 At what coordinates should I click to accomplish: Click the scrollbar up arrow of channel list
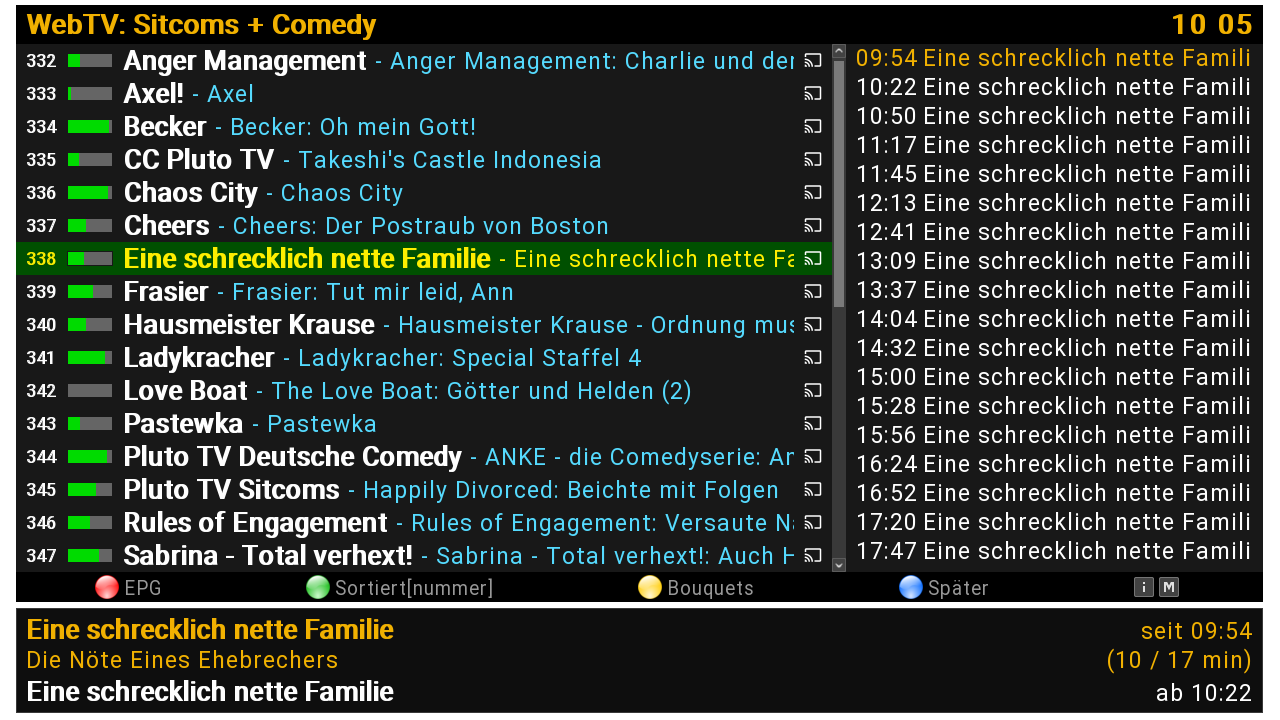pyautogui.click(x=839, y=51)
